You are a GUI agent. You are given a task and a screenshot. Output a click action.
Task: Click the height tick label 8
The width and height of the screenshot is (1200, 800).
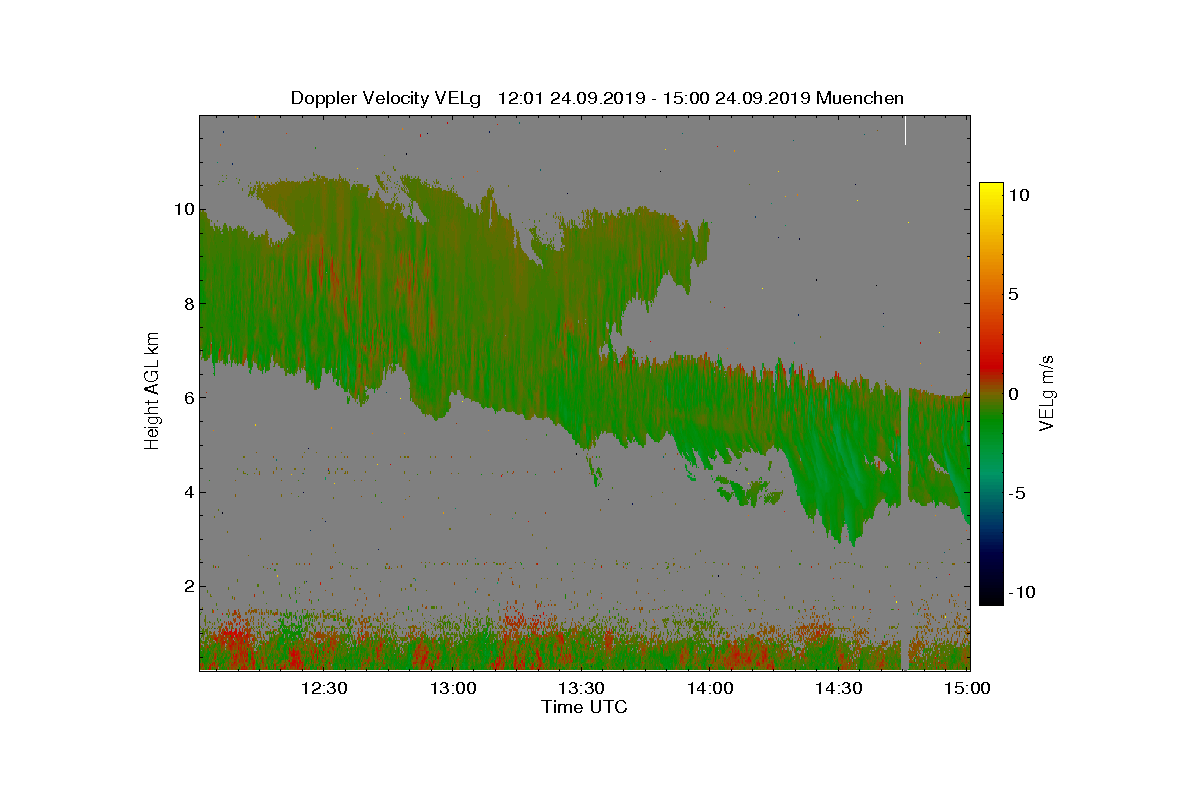point(188,303)
